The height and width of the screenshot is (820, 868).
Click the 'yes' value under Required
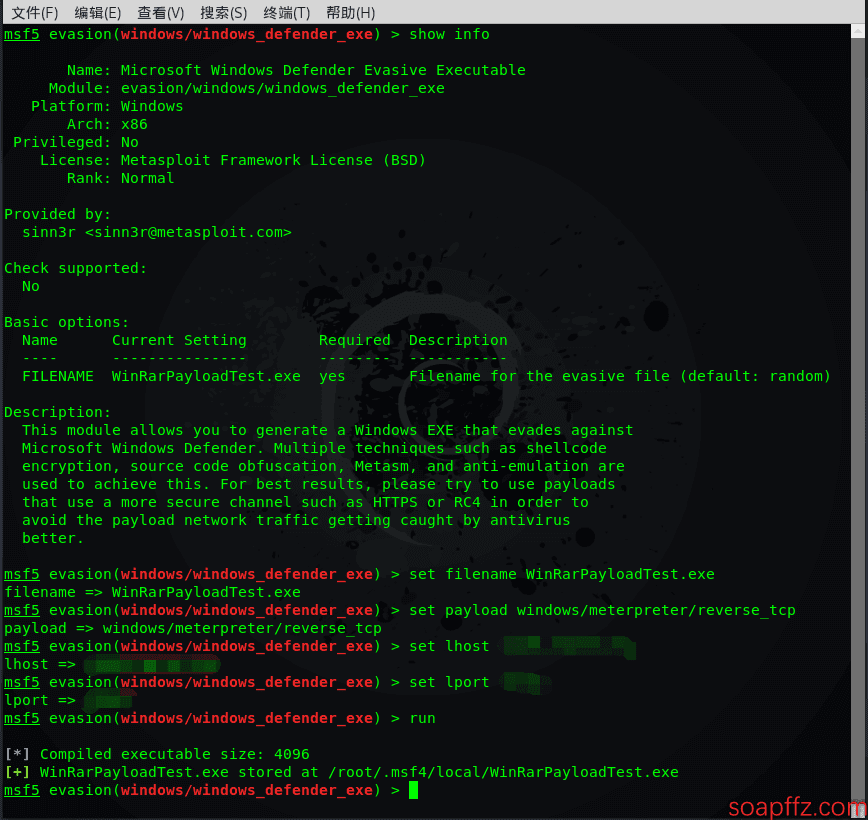click(332, 377)
